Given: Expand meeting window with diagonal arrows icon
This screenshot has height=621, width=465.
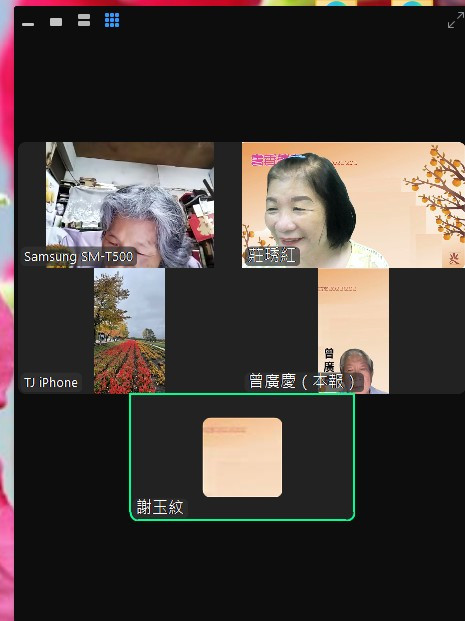Looking at the screenshot, I should pyautogui.click(x=455, y=20).
